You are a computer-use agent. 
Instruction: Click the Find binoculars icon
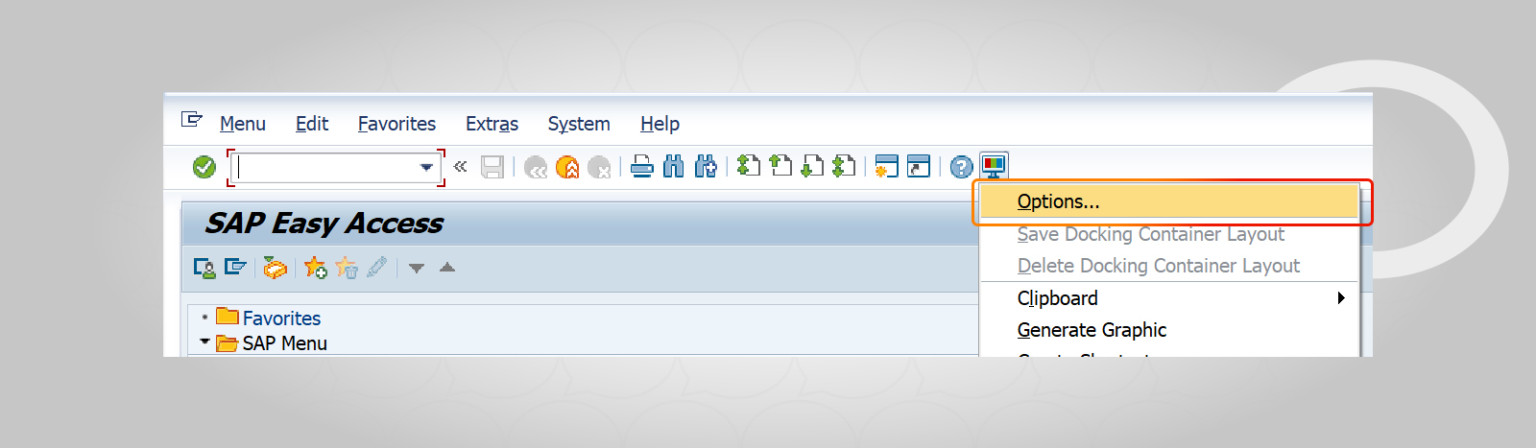point(674,167)
